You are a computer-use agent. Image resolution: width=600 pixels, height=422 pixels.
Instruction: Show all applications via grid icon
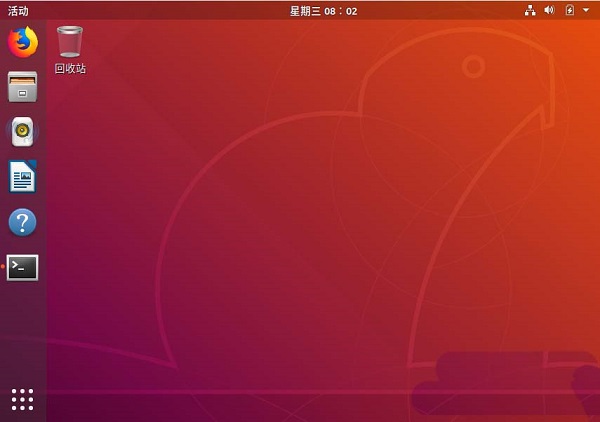pyautogui.click(x=22, y=398)
